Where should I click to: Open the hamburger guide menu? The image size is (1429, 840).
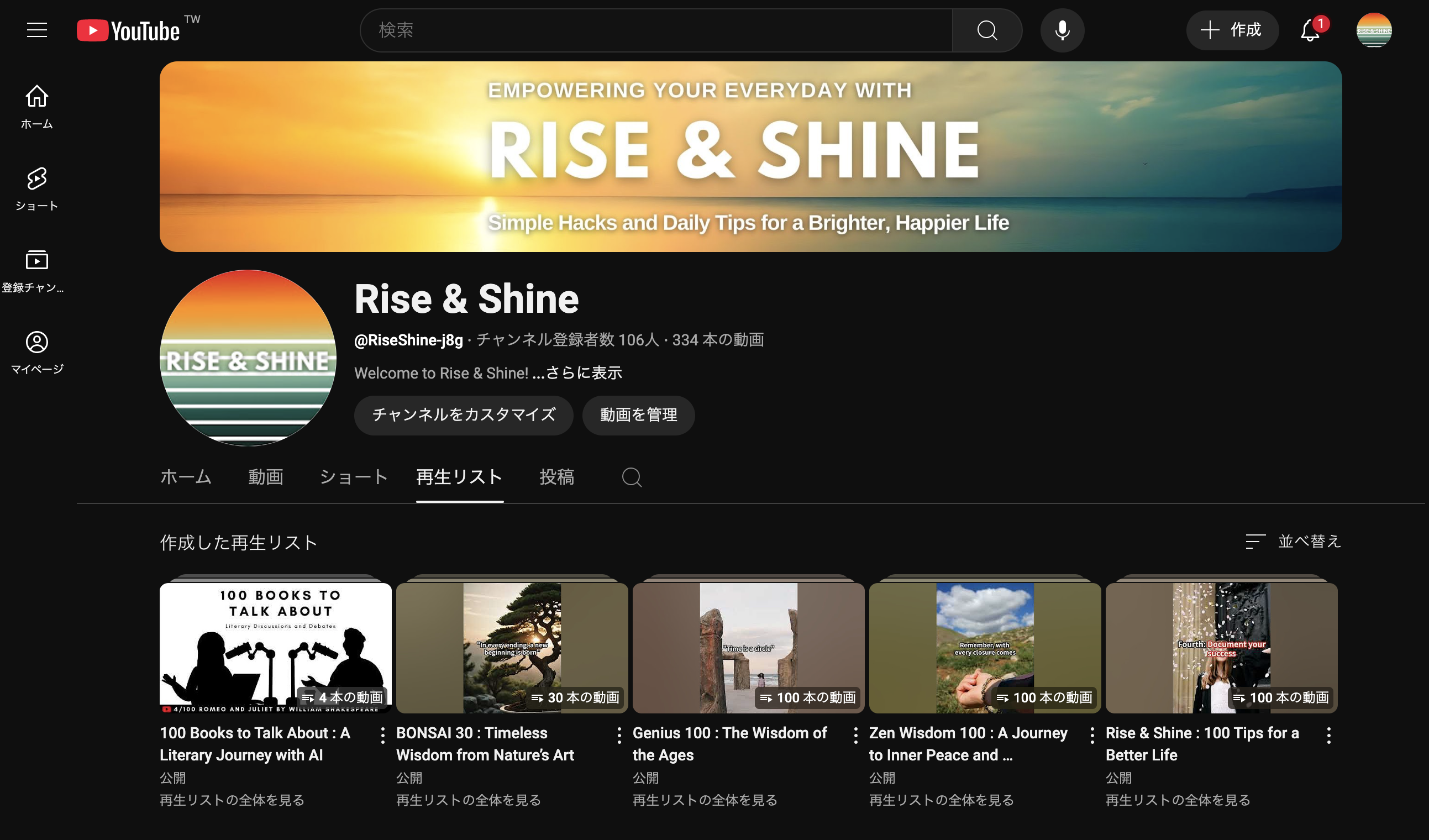pos(37,30)
